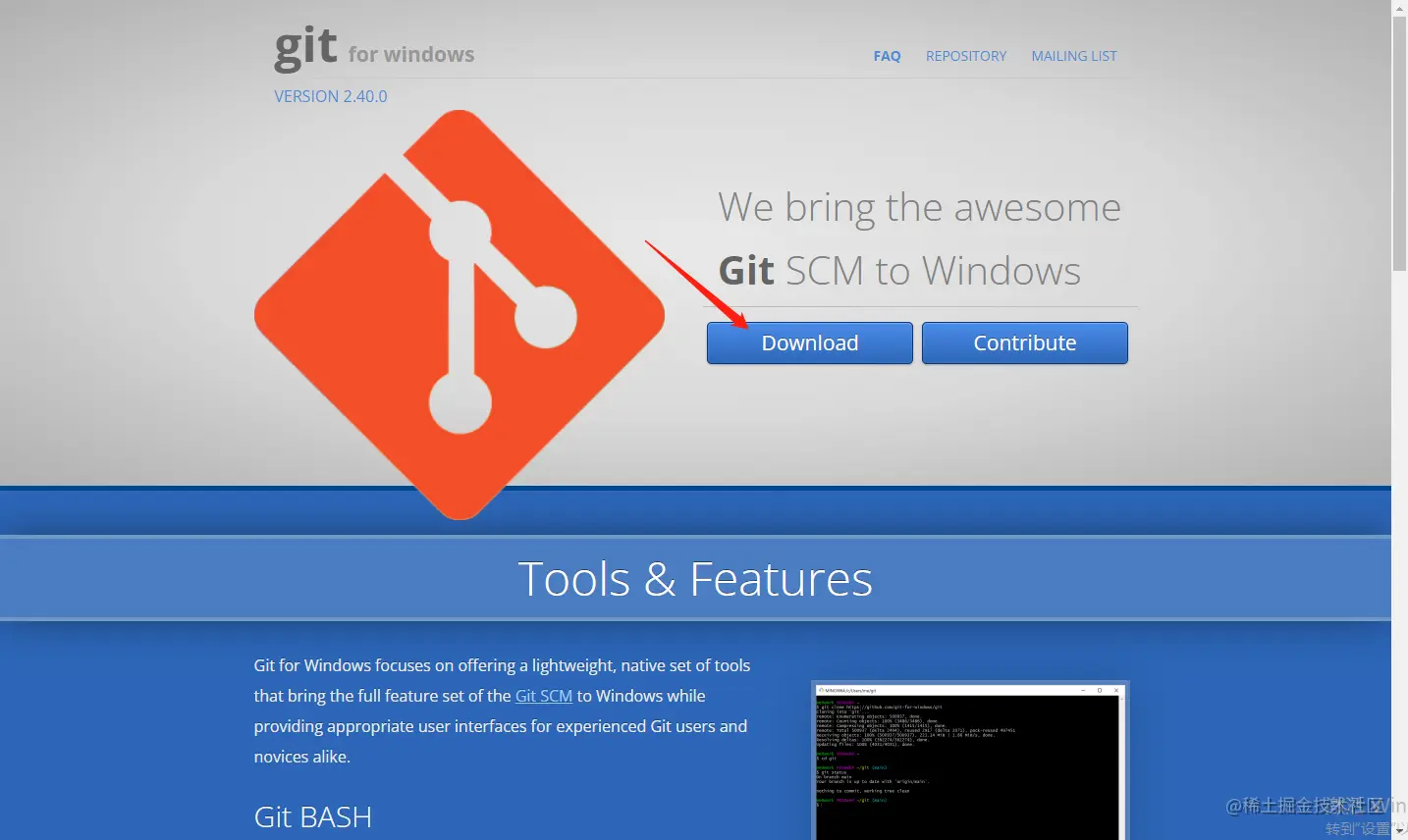This screenshot has width=1408, height=840.
Task: Open the MAILING LIST link
Action: (1074, 56)
